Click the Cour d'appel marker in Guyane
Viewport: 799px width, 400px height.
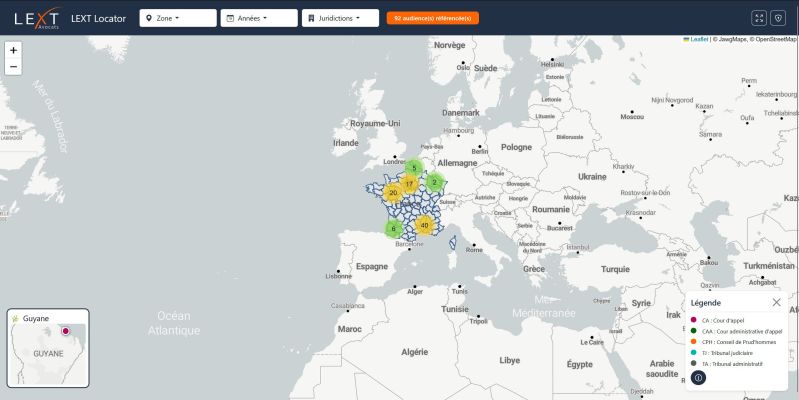[x=65, y=331]
